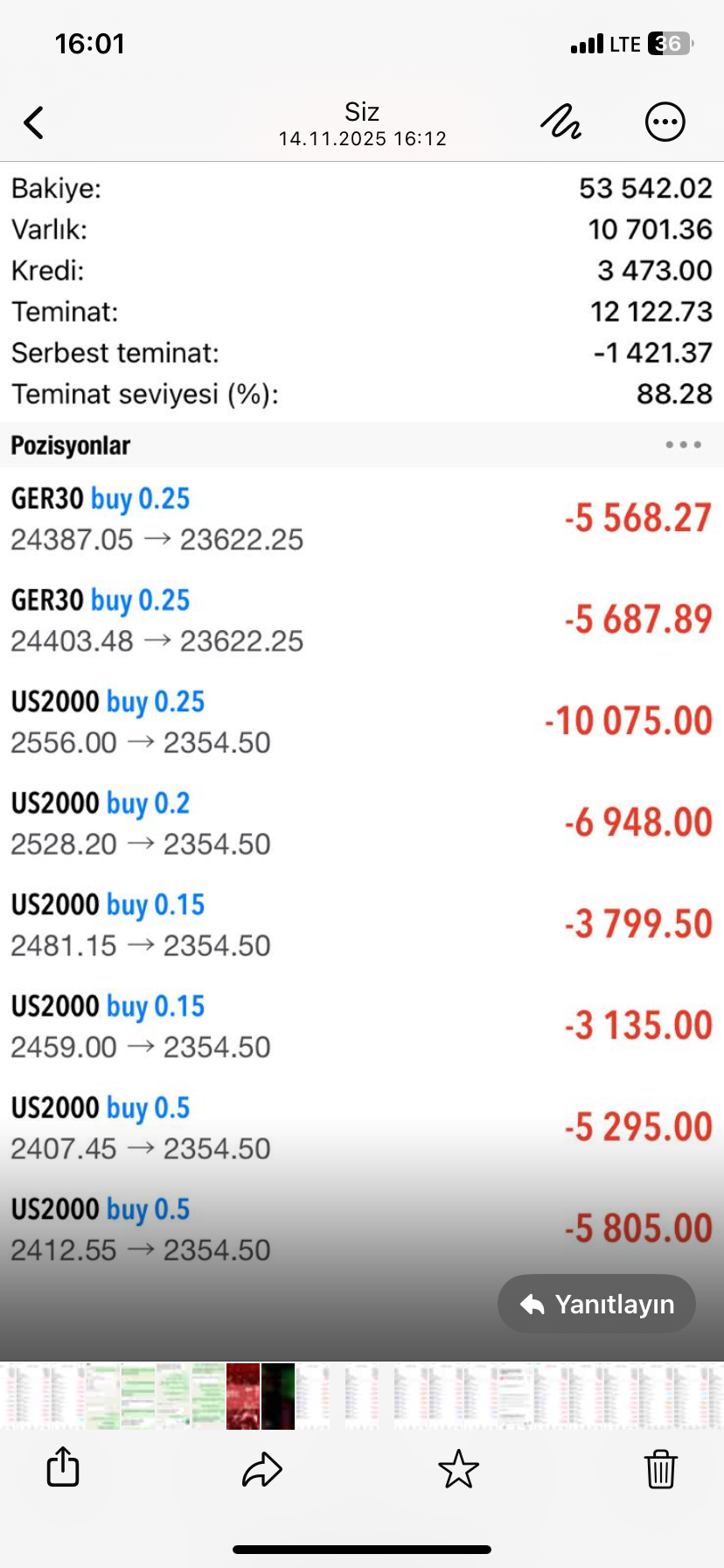Viewport: 724px width, 1568px height.
Task: Tap the Siz sender title
Action: pyautogui.click(x=362, y=112)
